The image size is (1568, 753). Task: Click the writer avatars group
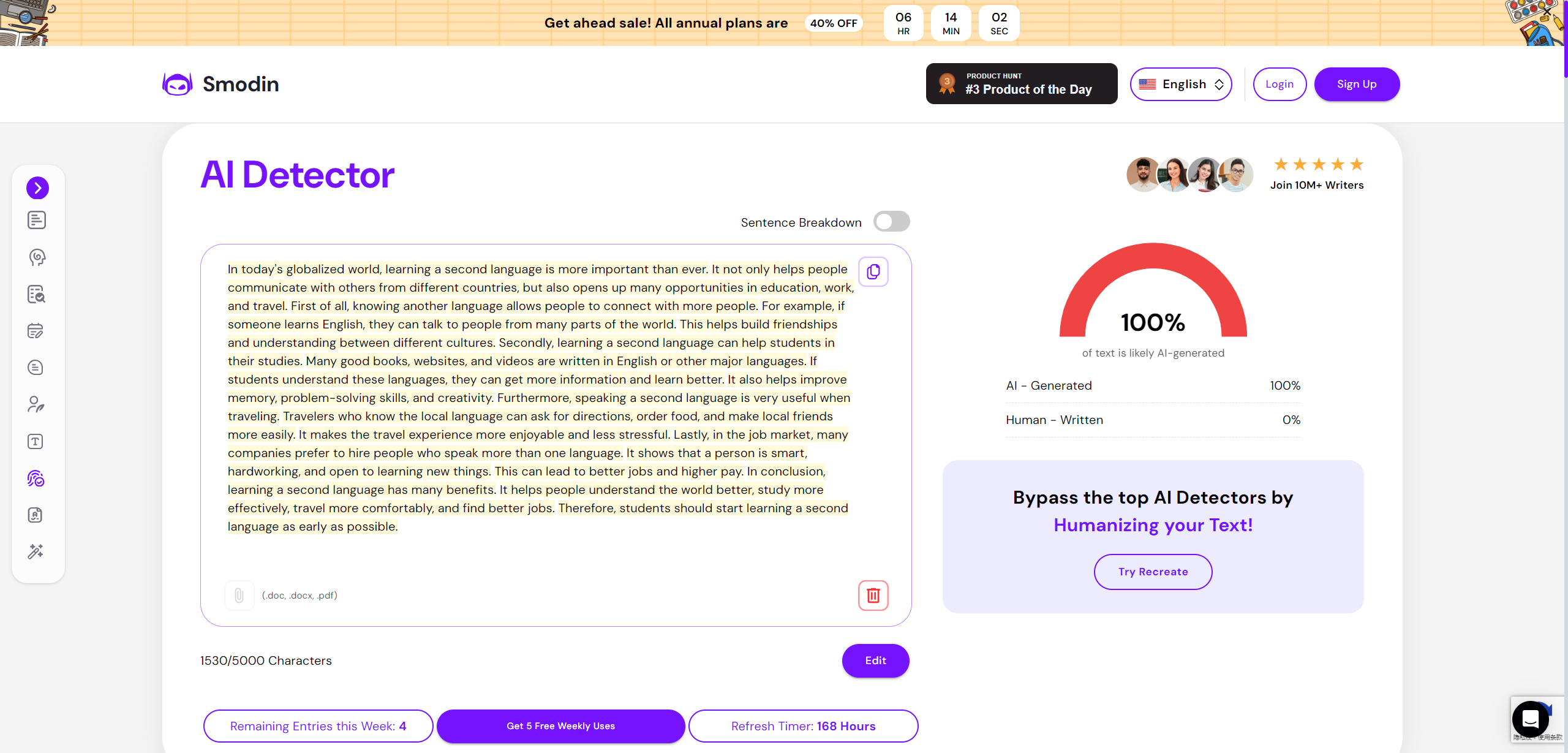(x=1189, y=174)
